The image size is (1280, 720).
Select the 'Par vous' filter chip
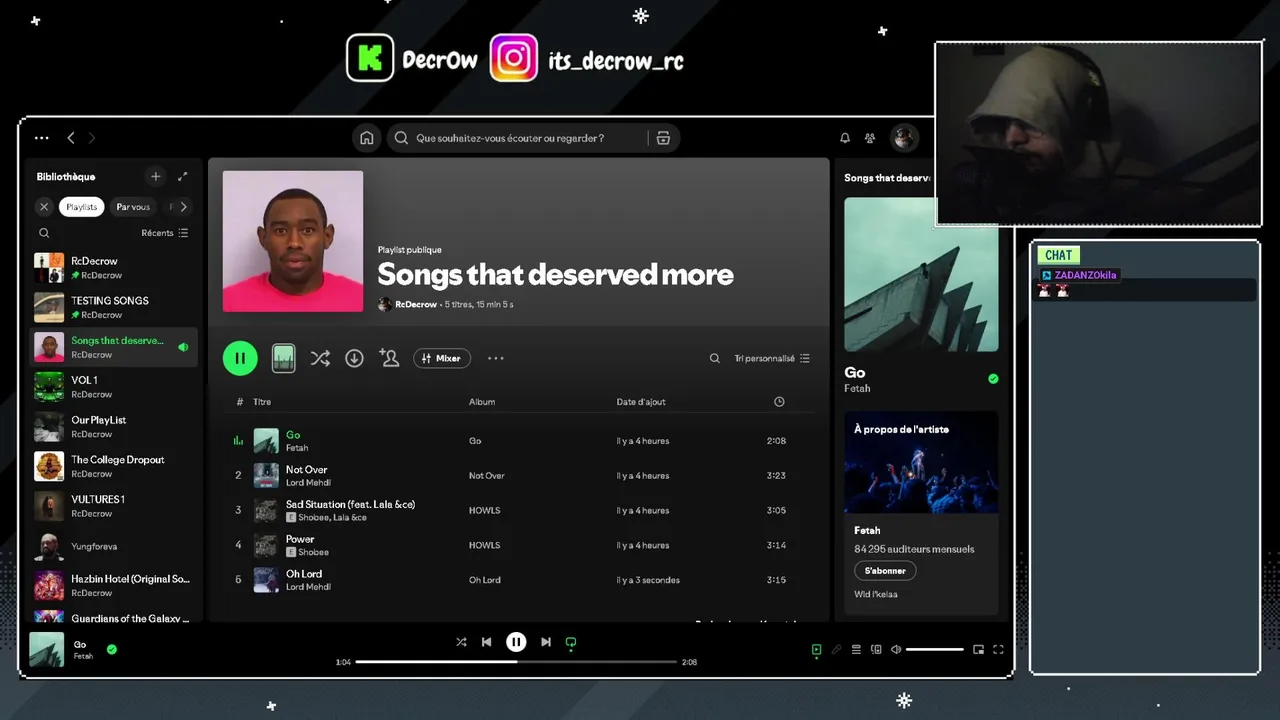point(133,207)
